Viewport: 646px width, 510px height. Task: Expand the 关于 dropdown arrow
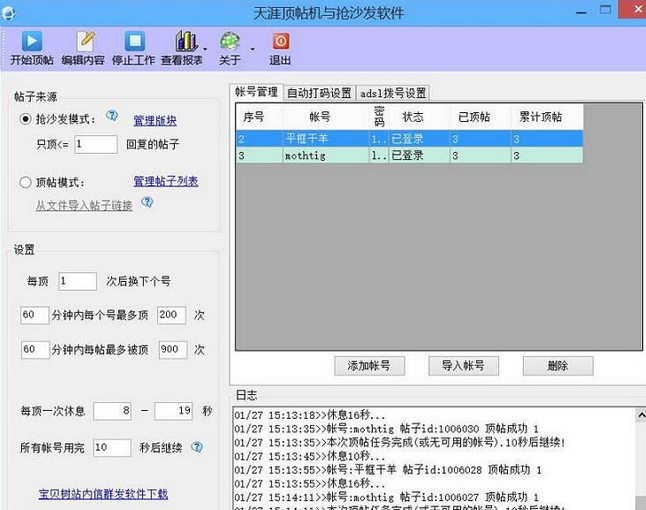[x=252, y=48]
